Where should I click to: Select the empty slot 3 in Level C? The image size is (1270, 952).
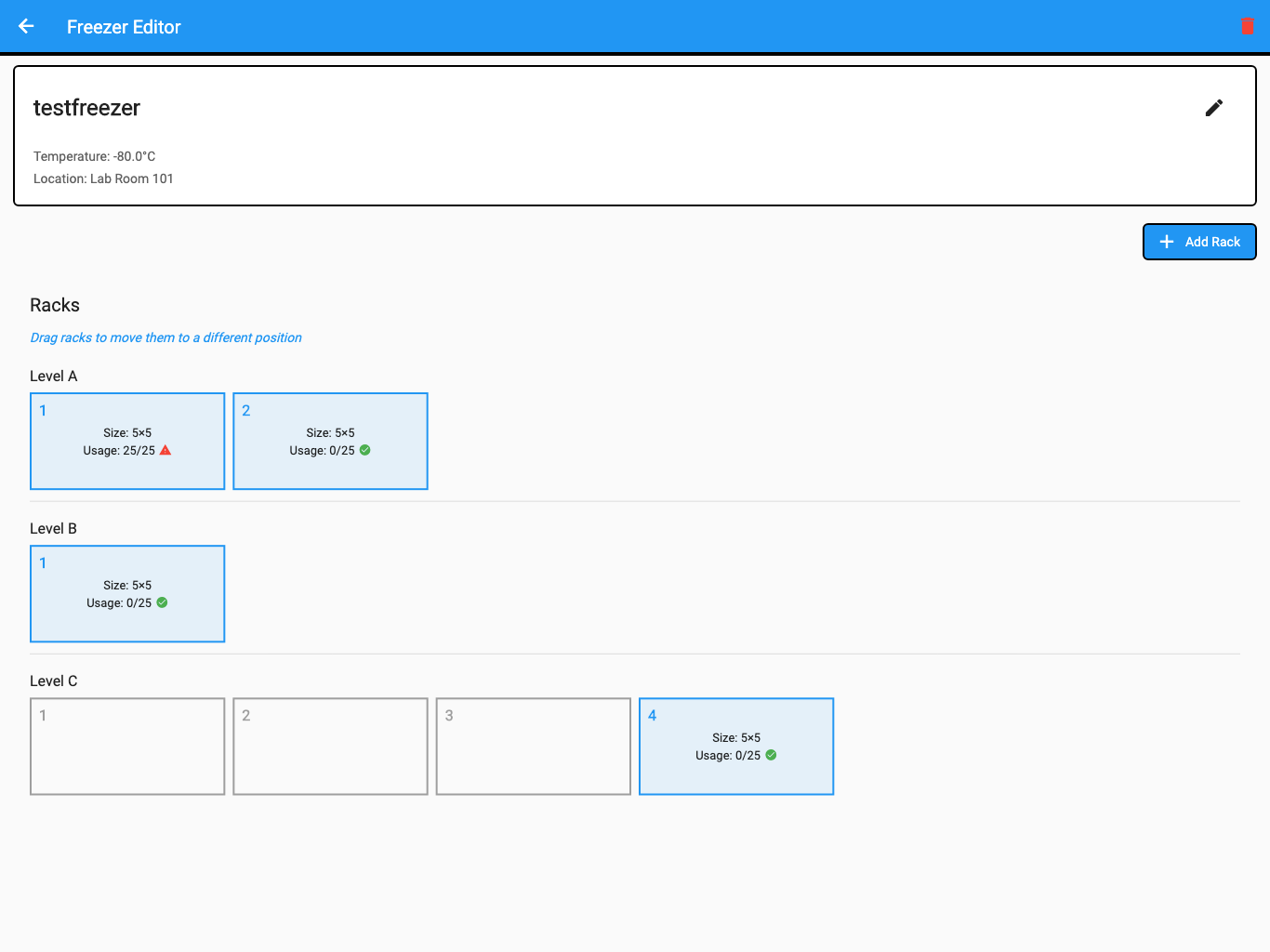(x=534, y=747)
